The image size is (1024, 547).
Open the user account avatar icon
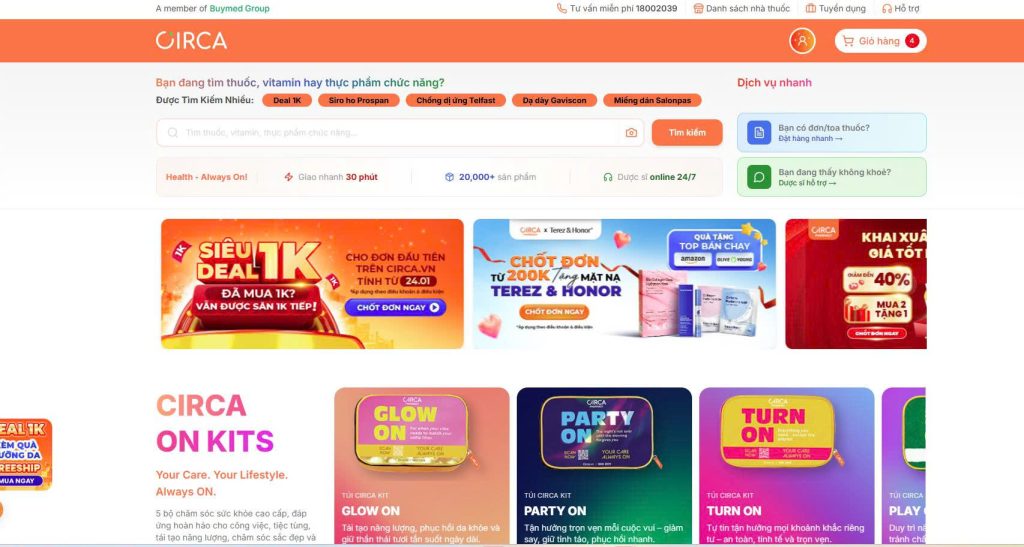(x=802, y=40)
